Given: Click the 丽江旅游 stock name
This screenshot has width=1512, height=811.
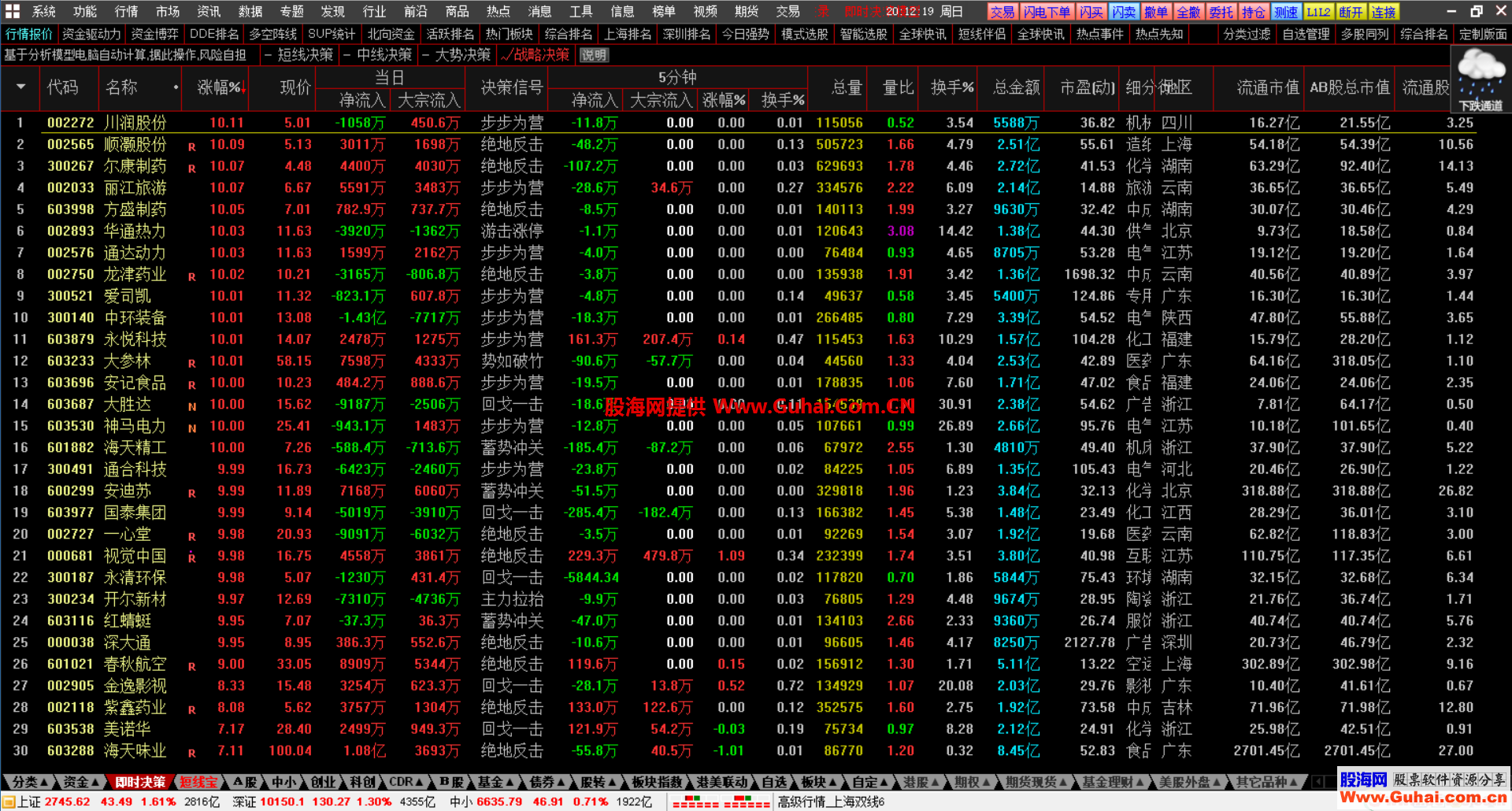Looking at the screenshot, I should (135, 188).
